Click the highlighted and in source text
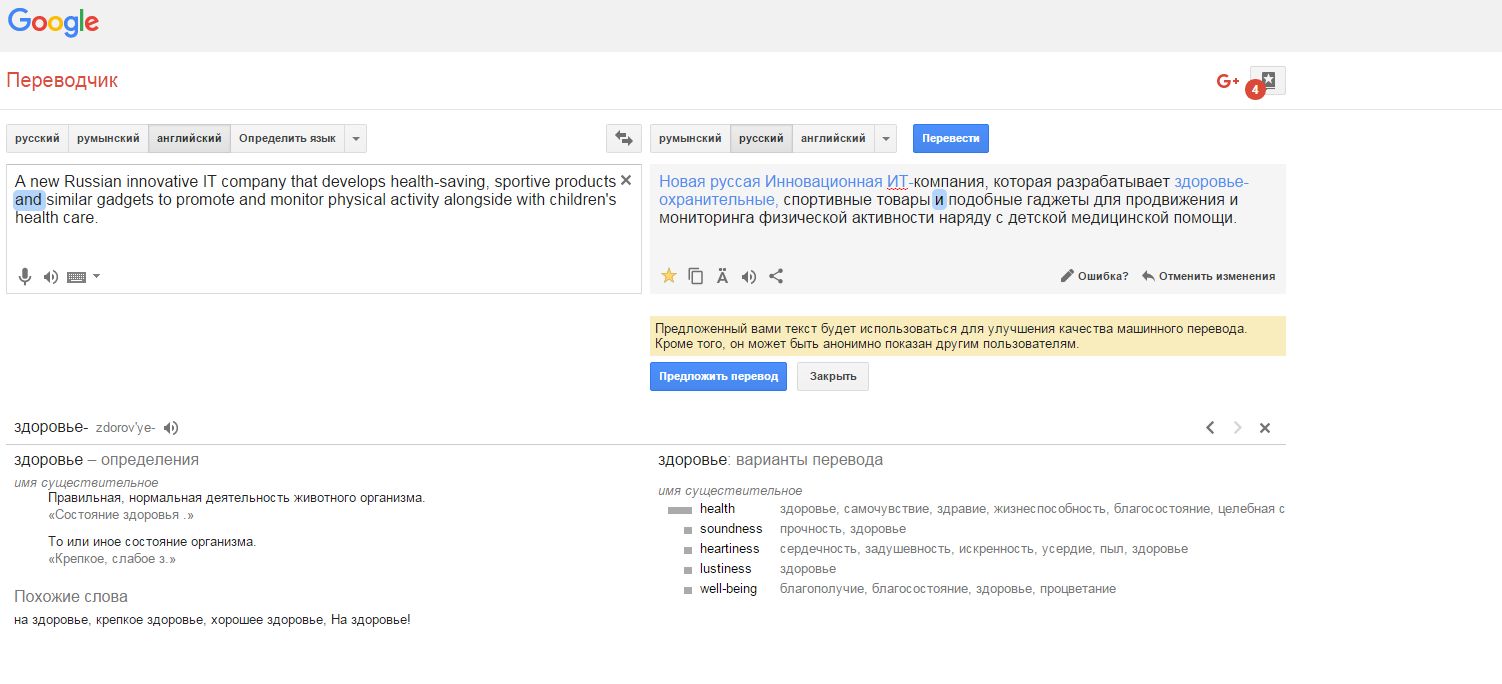The width and height of the screenshot is (1502, 684). (29, 199)
